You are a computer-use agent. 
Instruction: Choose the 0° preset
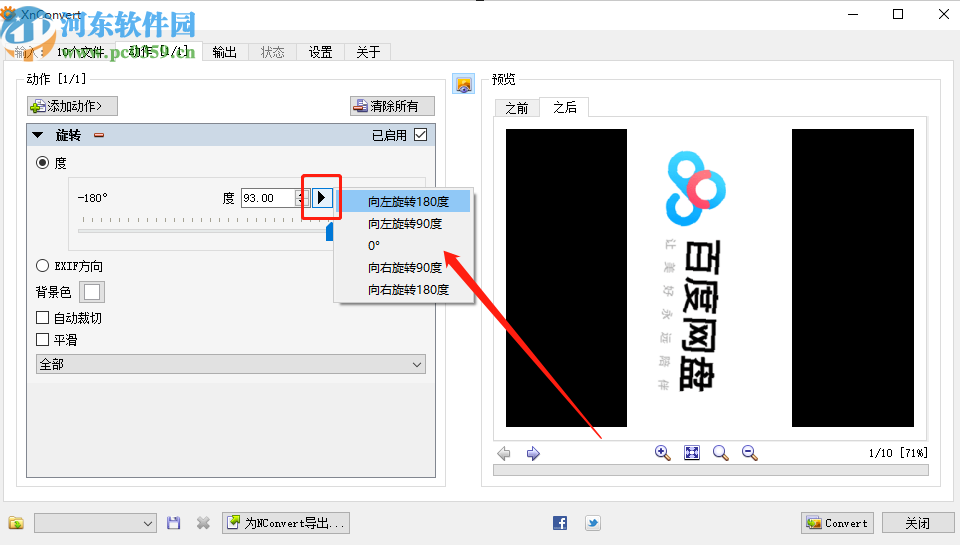coord(405,246)
